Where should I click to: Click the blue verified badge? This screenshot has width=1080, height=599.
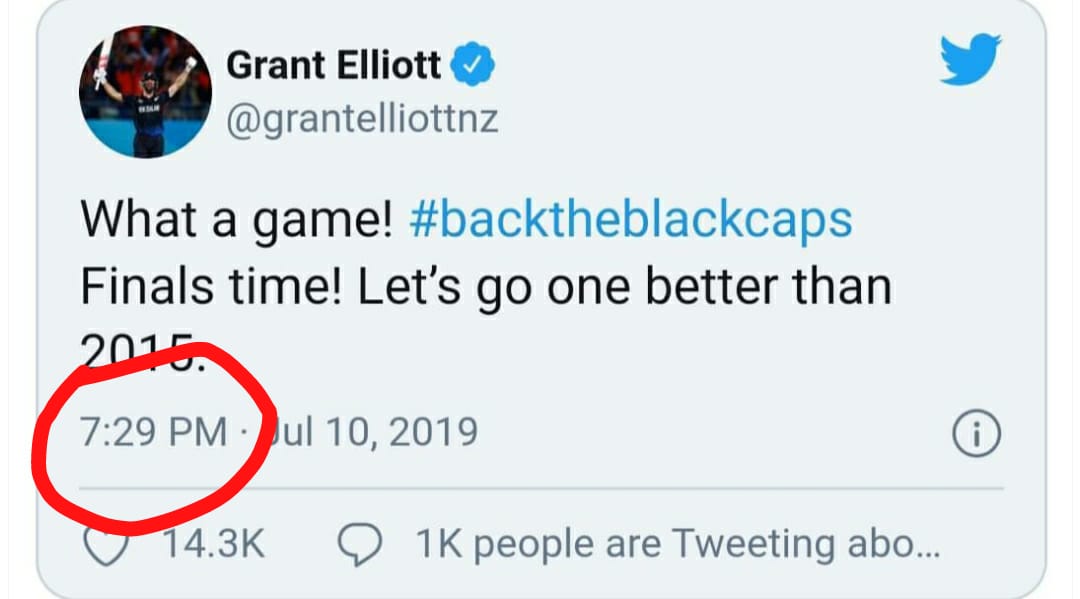(472, 68)
